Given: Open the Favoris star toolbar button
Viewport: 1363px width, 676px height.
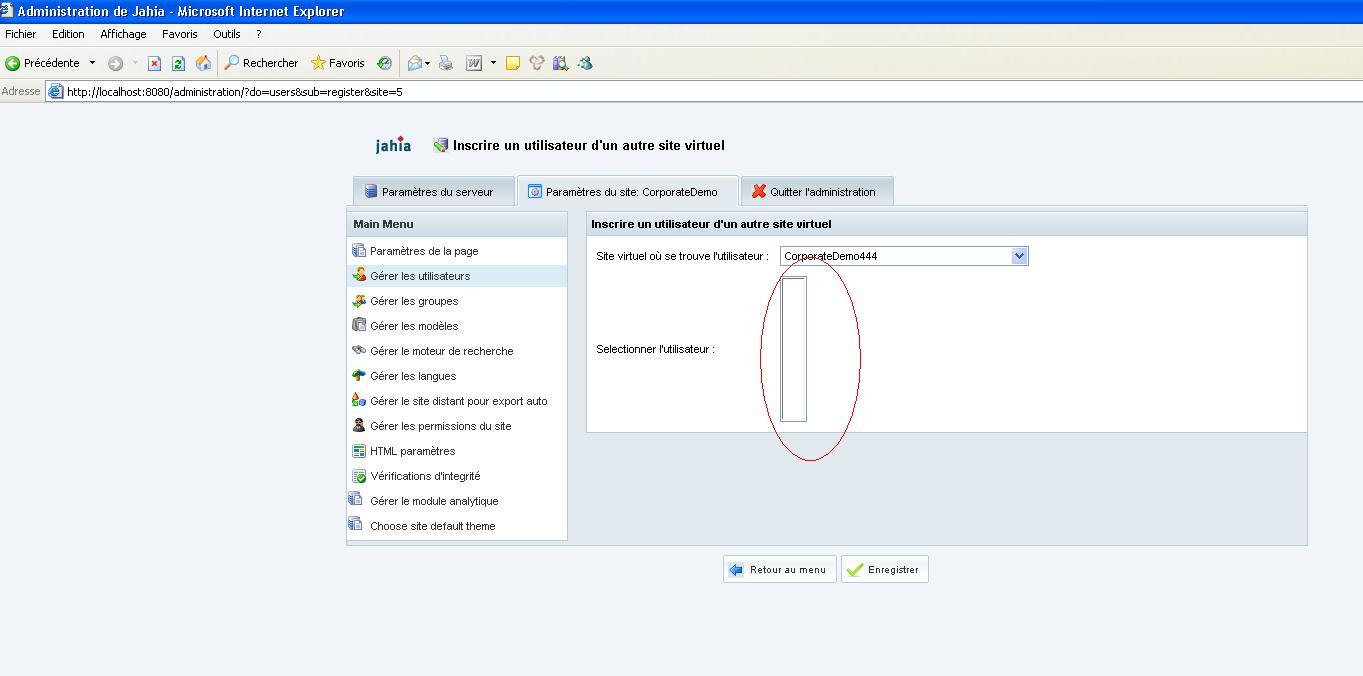Looking at the screenshot, I should coord(337,63).
